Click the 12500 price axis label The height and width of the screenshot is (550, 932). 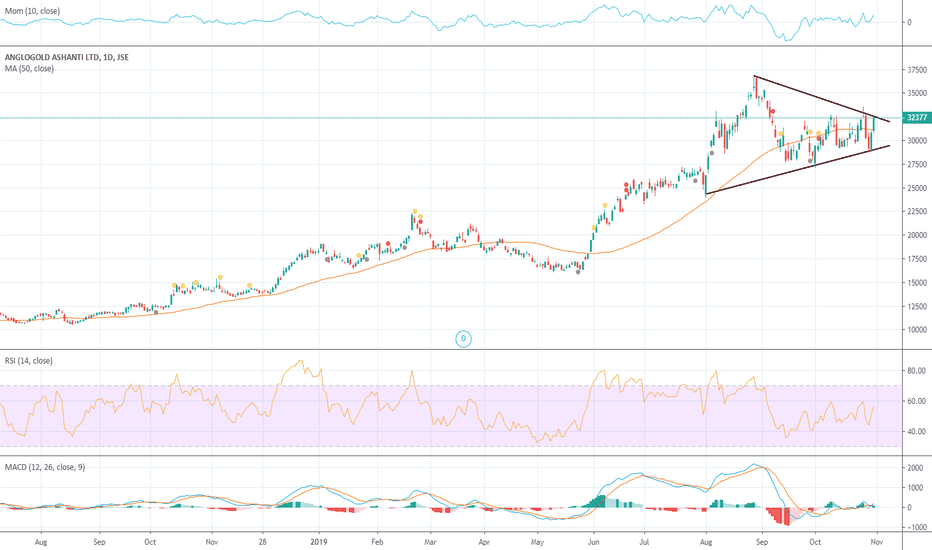[x=917, y=307]
